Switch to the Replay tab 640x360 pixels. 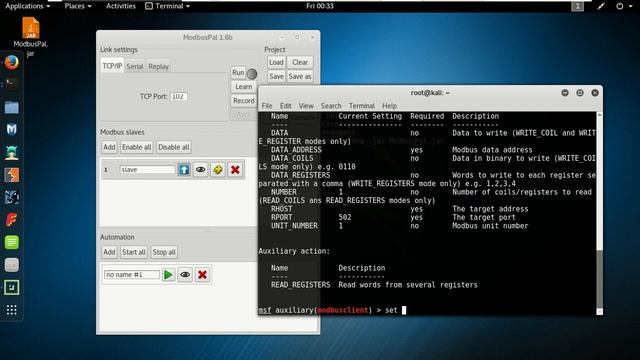tap(158, 66)
